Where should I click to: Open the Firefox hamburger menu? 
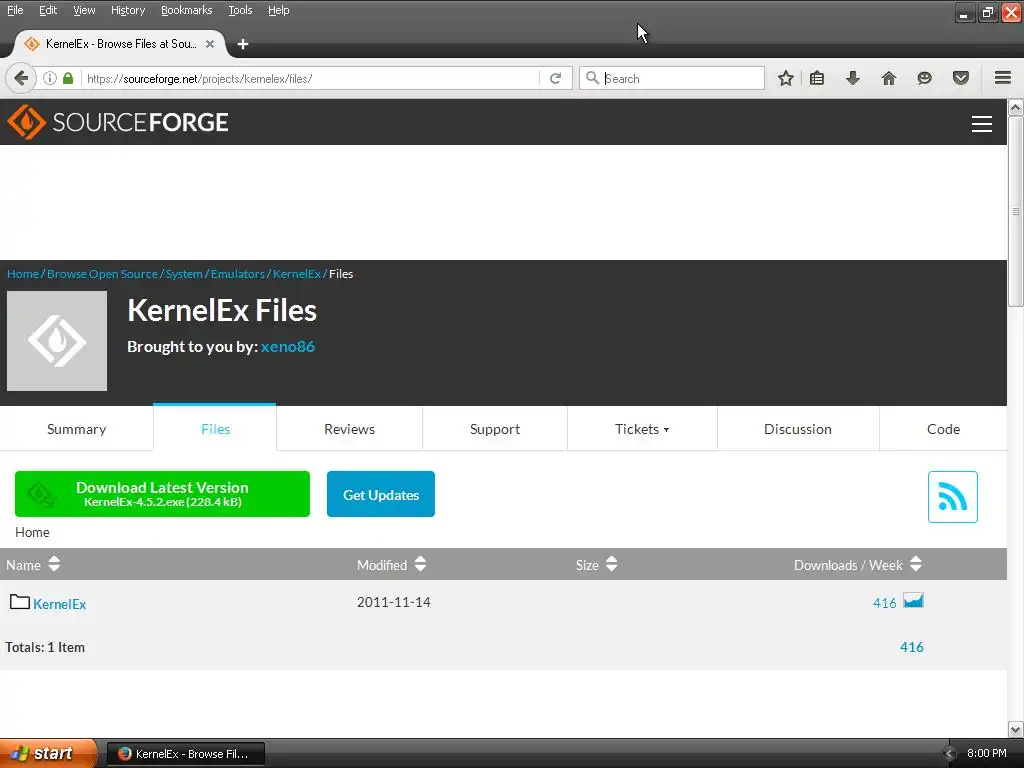(1003, 78)
